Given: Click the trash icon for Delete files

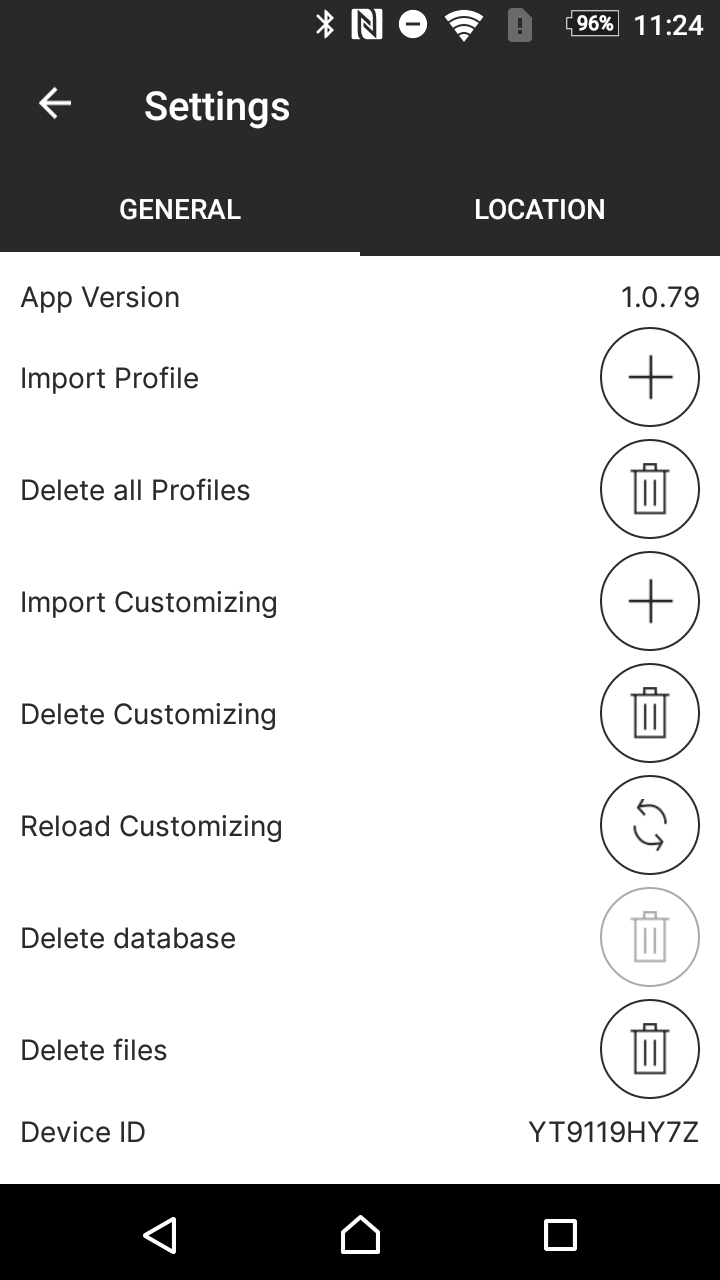Looking at the screenshot, I should pos(650,1050).
